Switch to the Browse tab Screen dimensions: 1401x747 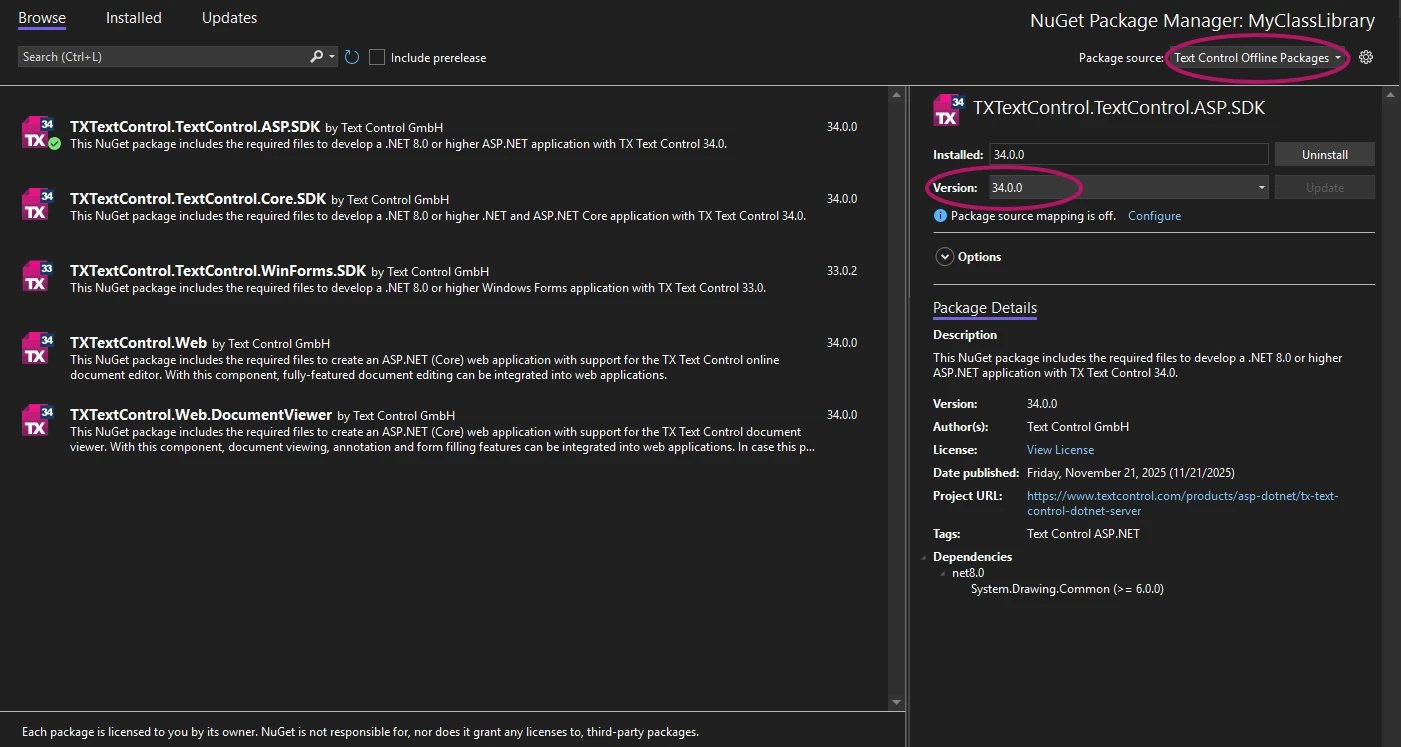point(42,18)
